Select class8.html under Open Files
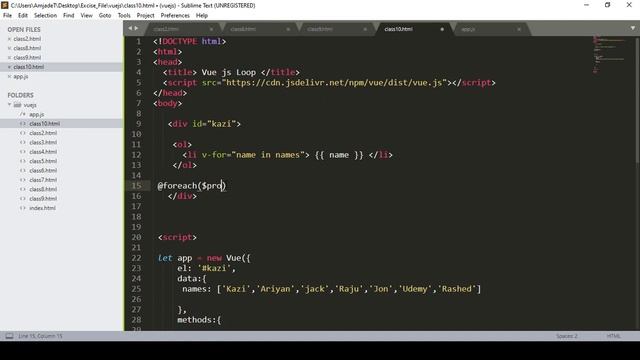Viewport: 640px width, 360px height. pyautogui.click(x=27, y=48)
